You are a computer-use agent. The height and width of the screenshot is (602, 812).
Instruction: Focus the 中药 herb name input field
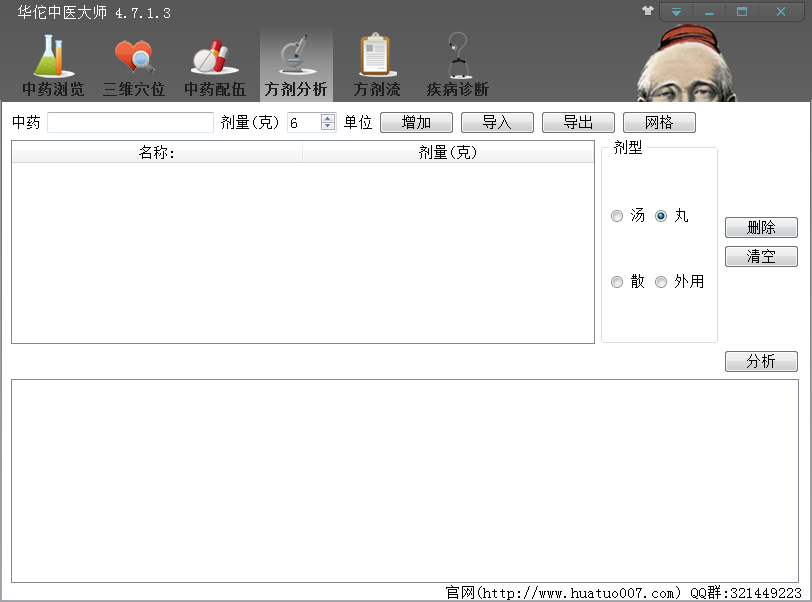(x=130, y=122)
